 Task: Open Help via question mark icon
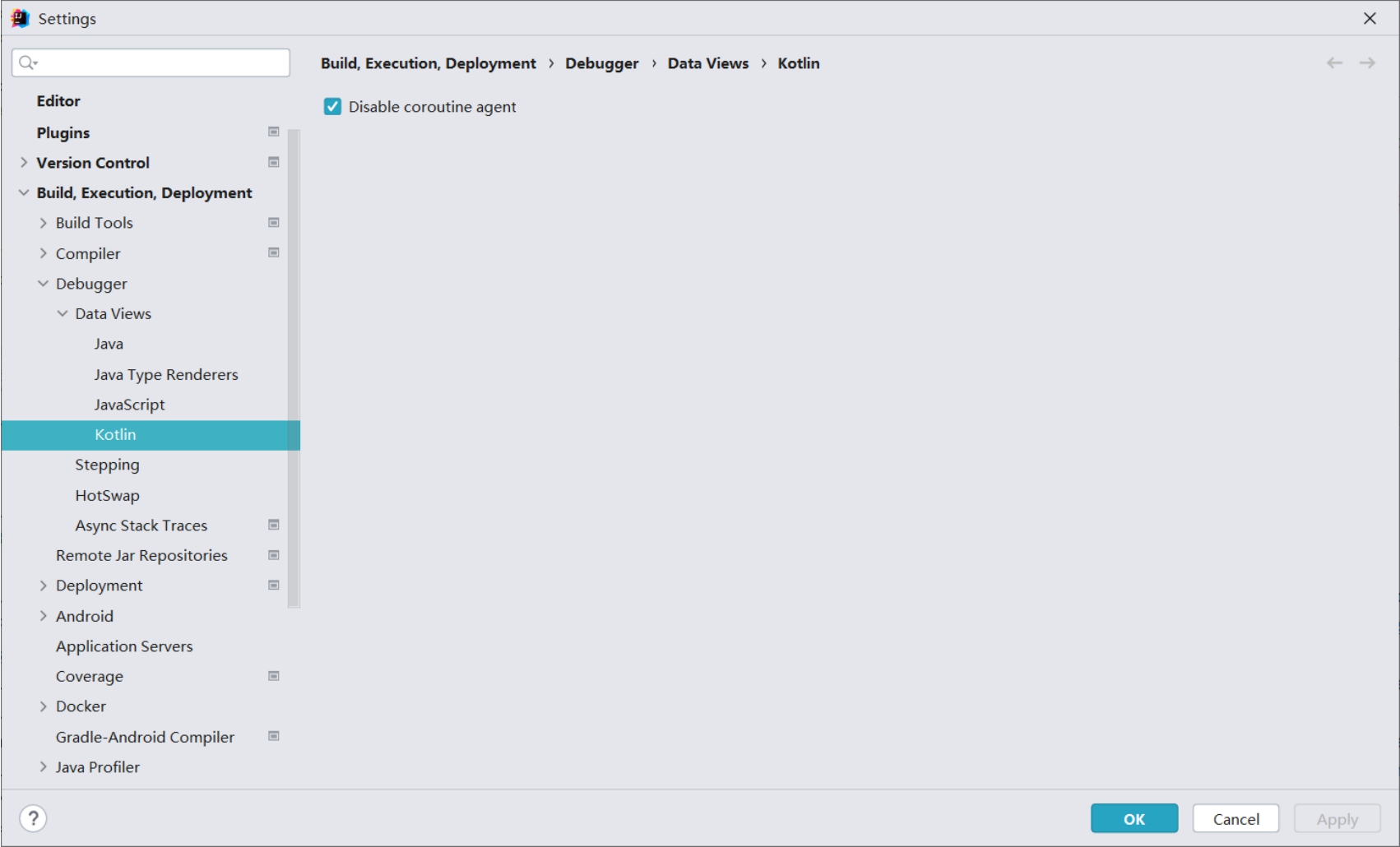(33, 818)
